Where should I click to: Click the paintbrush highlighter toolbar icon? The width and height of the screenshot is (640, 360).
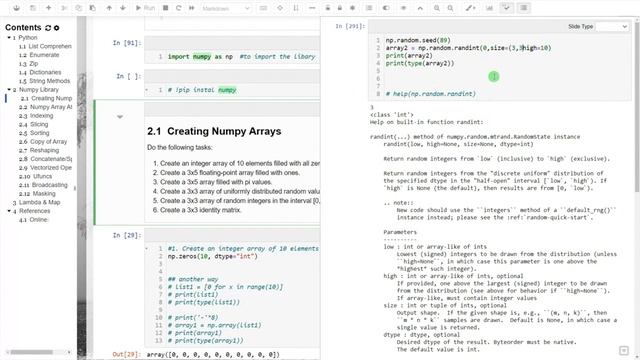(470, 8)
